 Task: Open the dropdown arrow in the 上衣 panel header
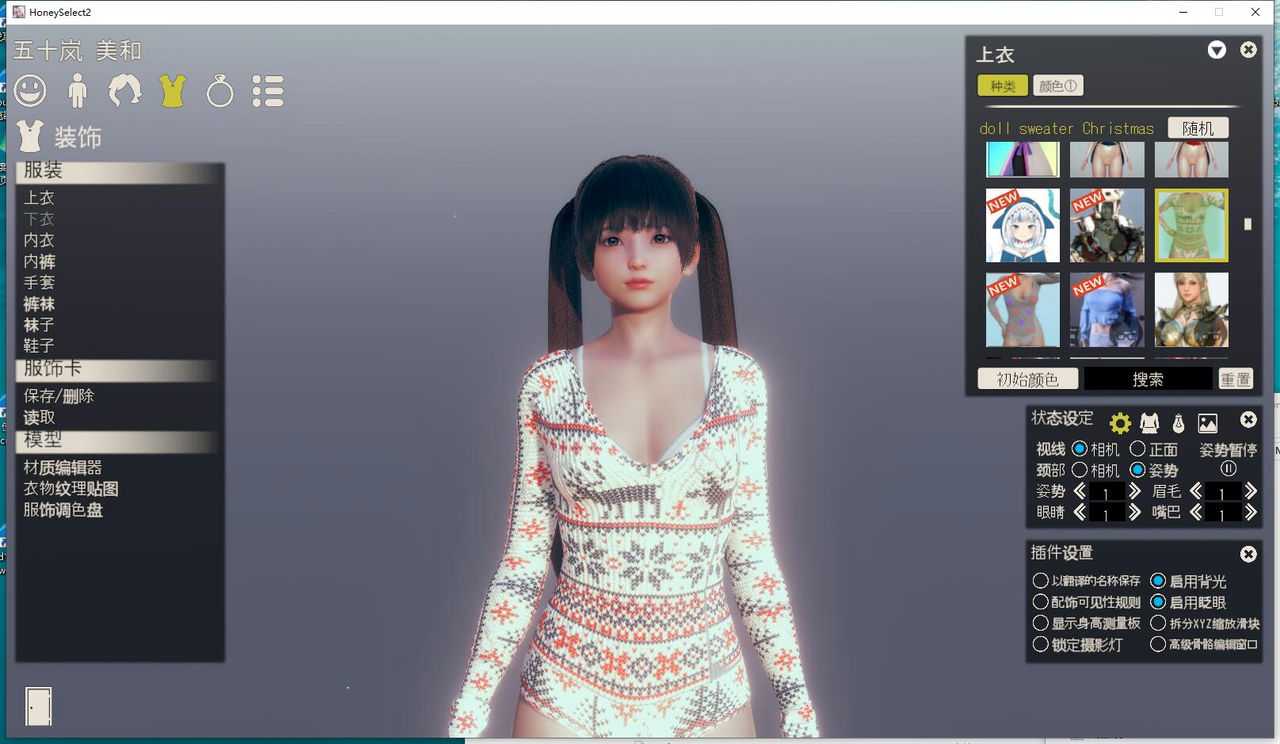[1216, 49]
